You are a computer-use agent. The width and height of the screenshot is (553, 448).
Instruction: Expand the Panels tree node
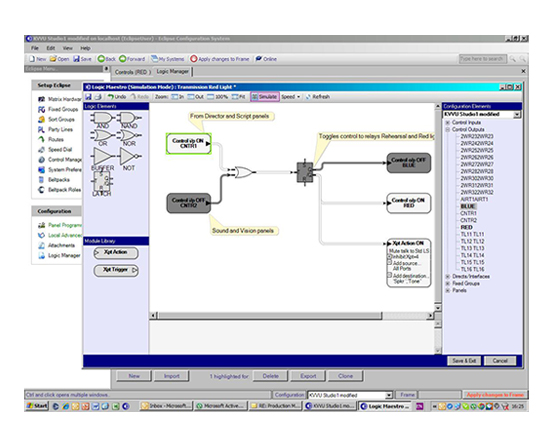tap(448, 291)
